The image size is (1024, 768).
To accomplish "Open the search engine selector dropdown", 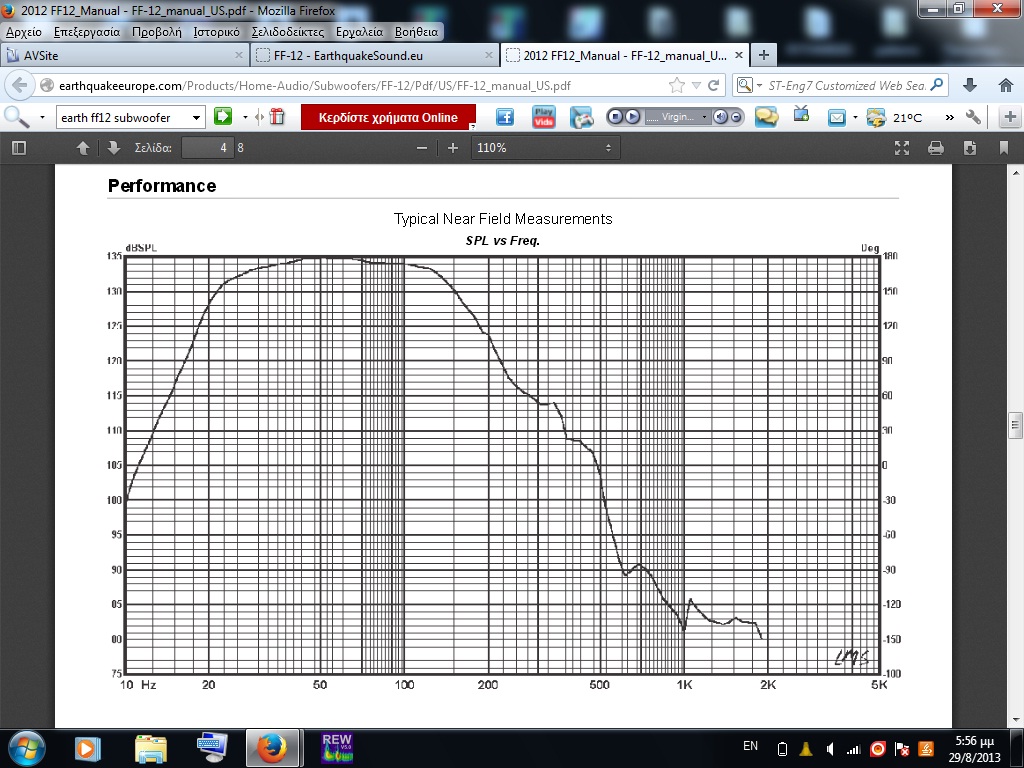I will (747, 85).
